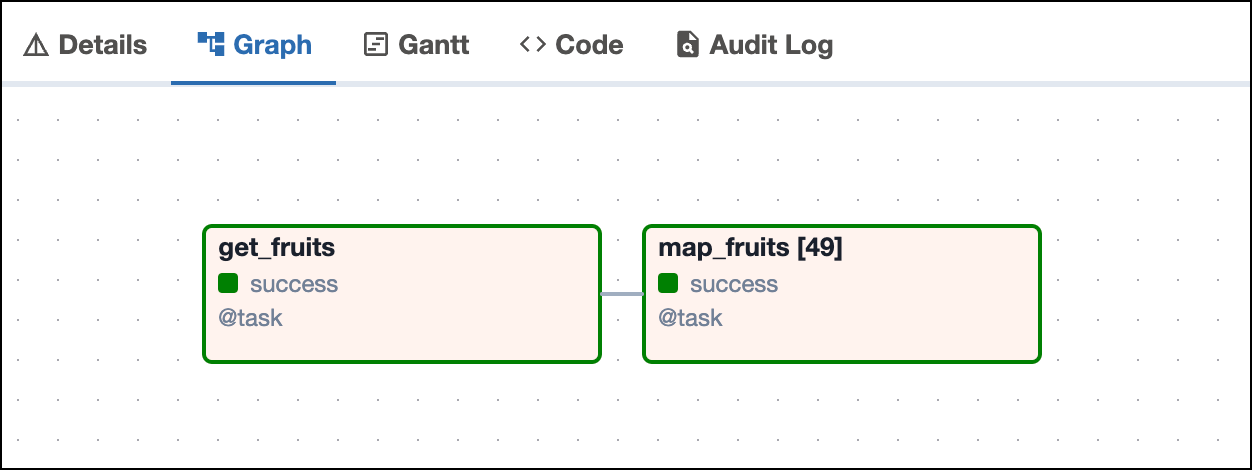Click the angle brackets Code icon

[x=532, y=45]
